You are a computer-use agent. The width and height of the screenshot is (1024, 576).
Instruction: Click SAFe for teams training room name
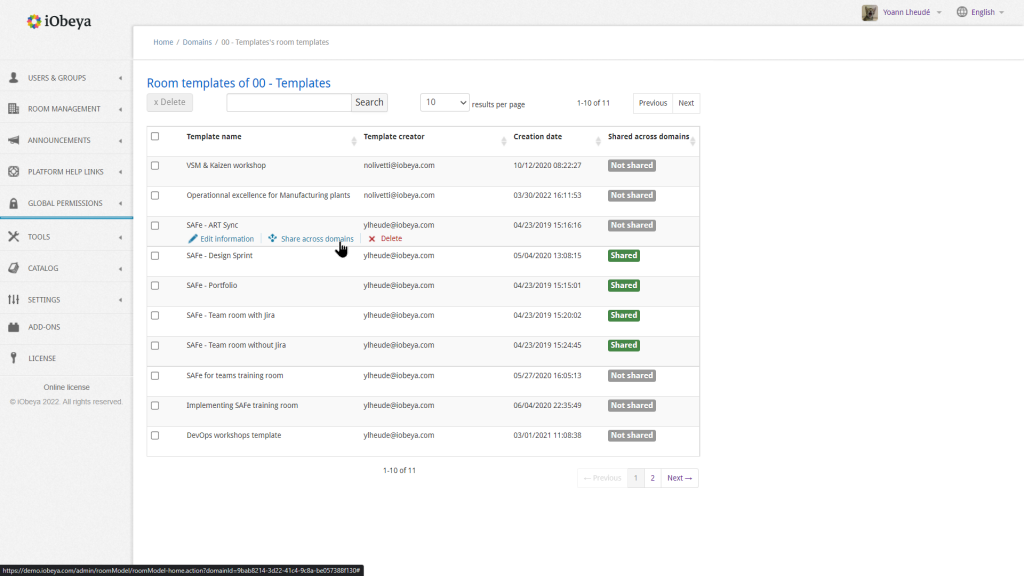pyautogui.click(x=234, y=376)
